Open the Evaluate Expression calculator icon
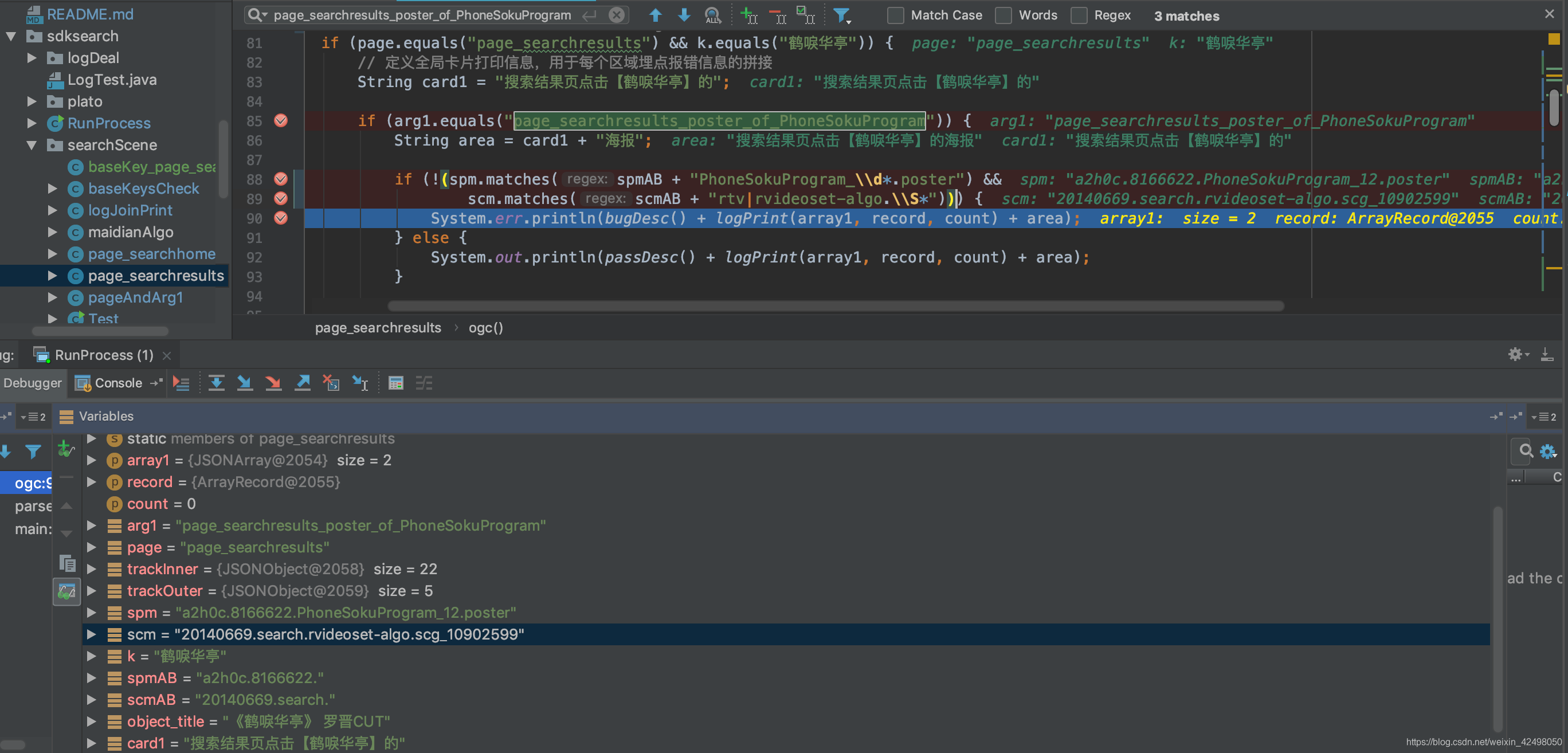1568x753 pixels. pyautogui.click(x=395, y=383)
